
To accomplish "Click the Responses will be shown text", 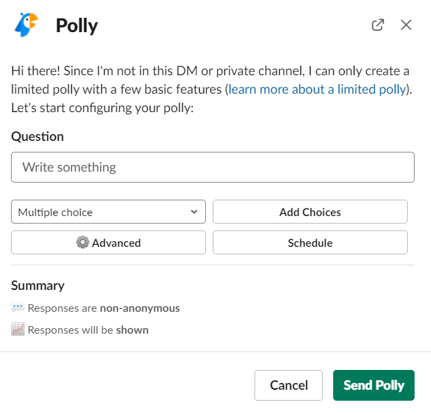I will (x=88, y=330).
